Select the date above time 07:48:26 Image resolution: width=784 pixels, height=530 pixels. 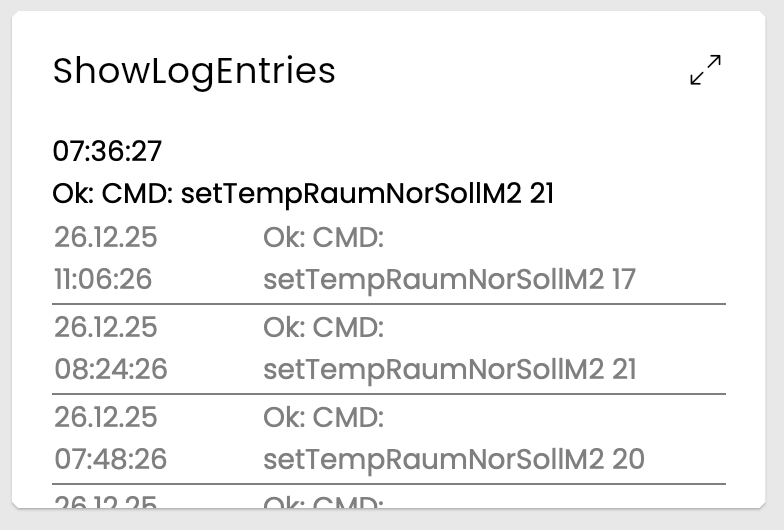(105, 417)
